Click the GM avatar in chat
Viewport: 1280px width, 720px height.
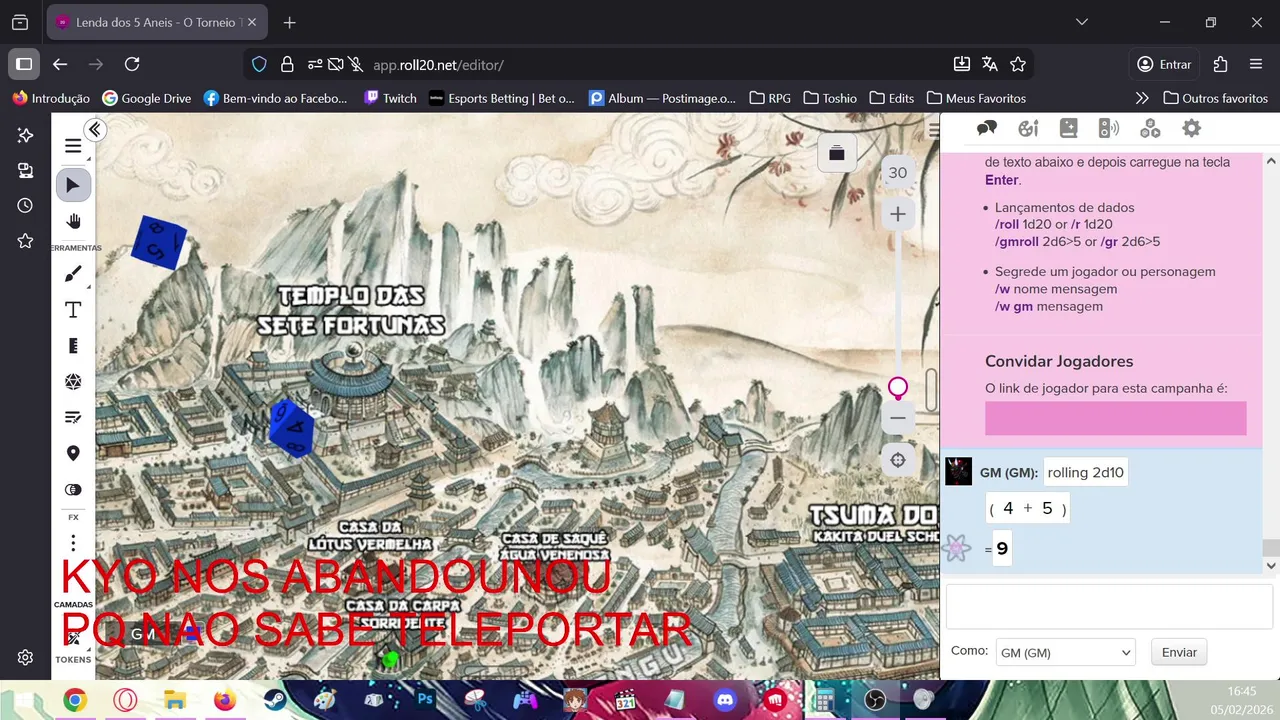point(958,472)
